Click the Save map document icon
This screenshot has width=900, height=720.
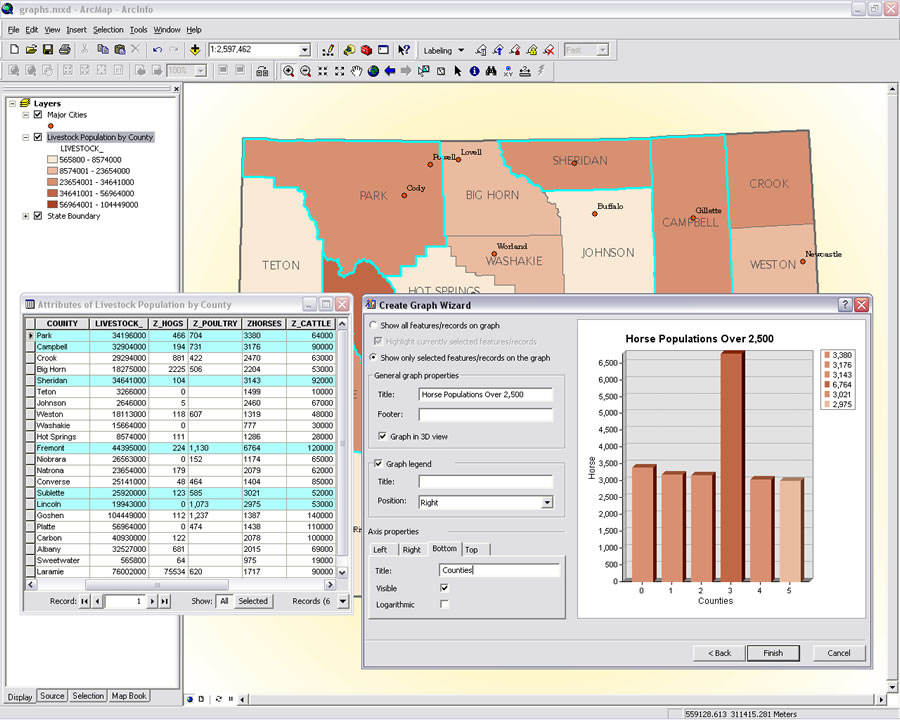pyautogui.click(x=48, y=49)
